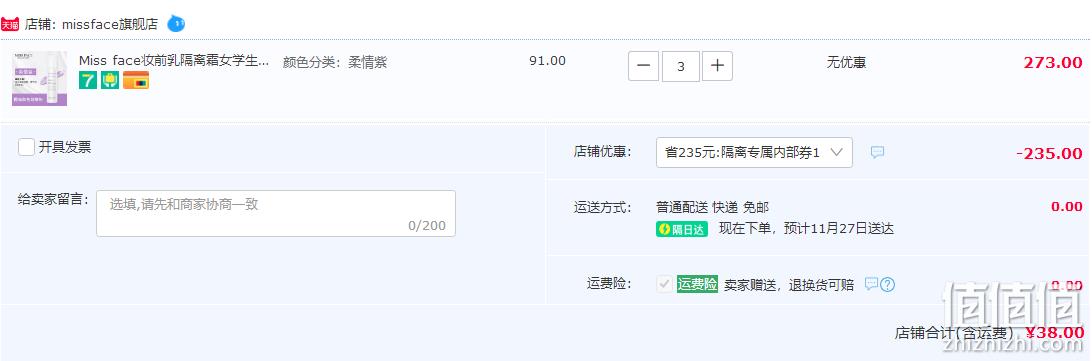Viewport: 1092px width, 361px height.
Task: Click the comment bubble beside the store coupon
Action: point(878,152)
